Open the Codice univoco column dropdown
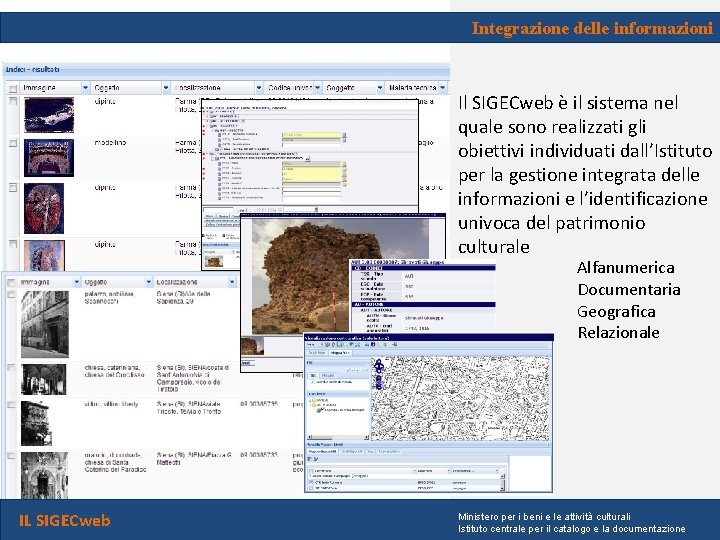720x540 pixels. (x=318, y=87)
